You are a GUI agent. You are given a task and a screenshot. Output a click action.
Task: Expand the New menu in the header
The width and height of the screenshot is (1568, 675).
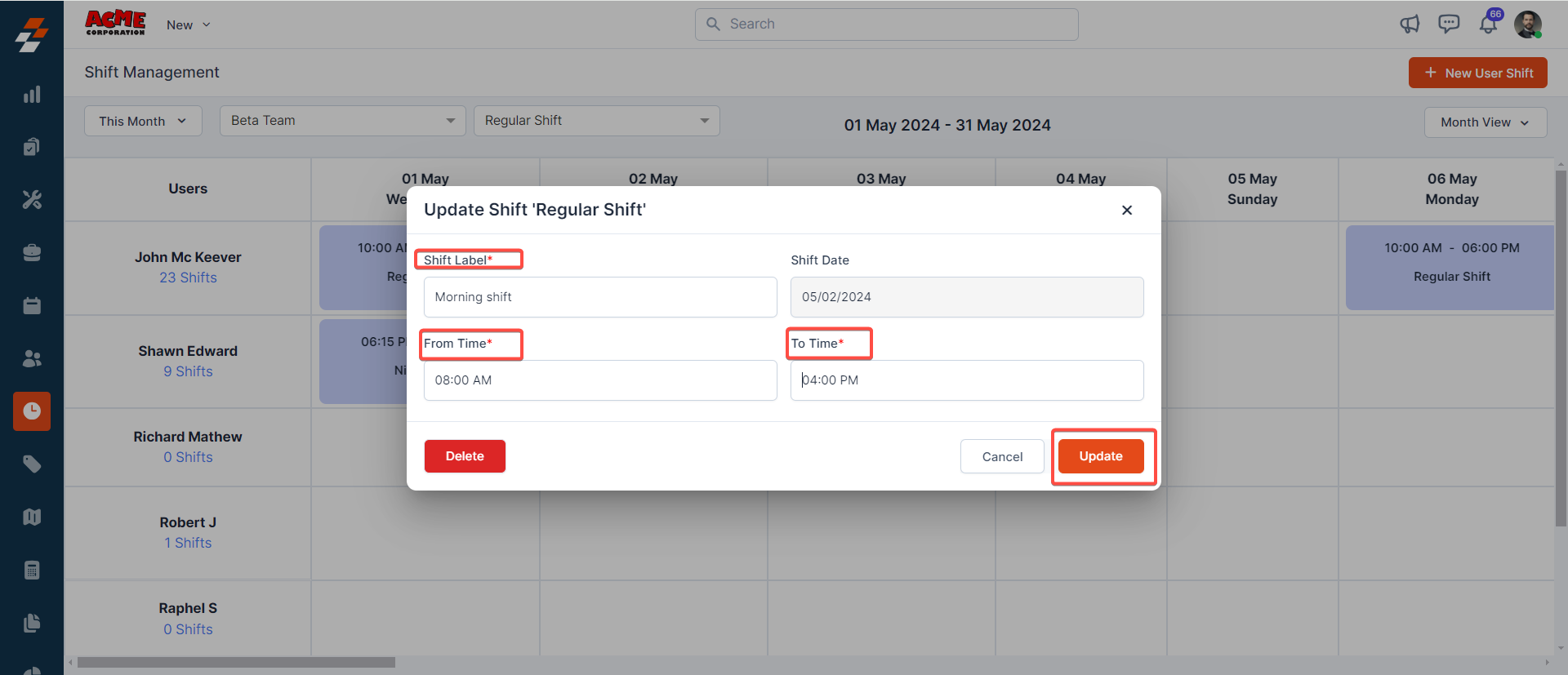[x=189, y=24]
